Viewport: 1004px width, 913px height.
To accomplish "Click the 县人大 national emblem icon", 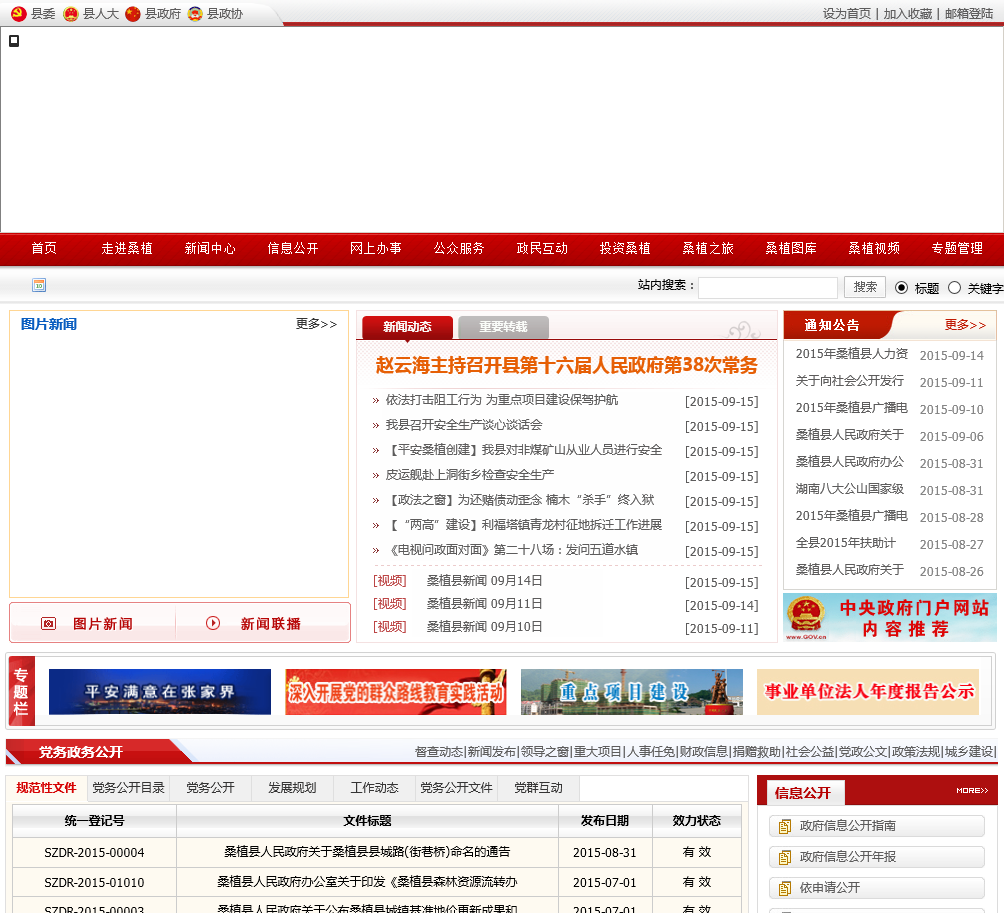I will click(x=71, y=13).
